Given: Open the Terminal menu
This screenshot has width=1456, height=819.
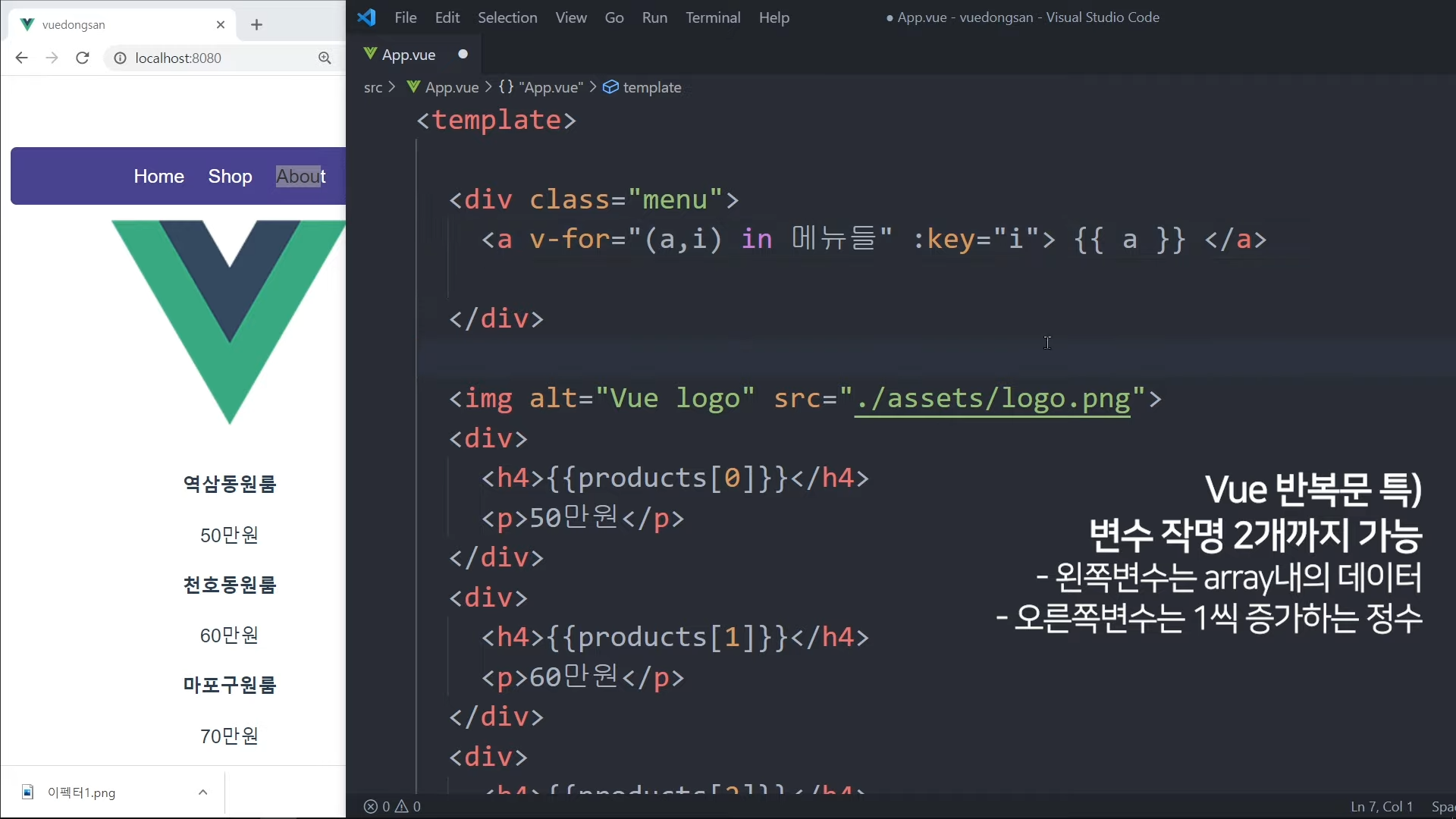Looking at the screenshot, I should [x=712, y=17].
